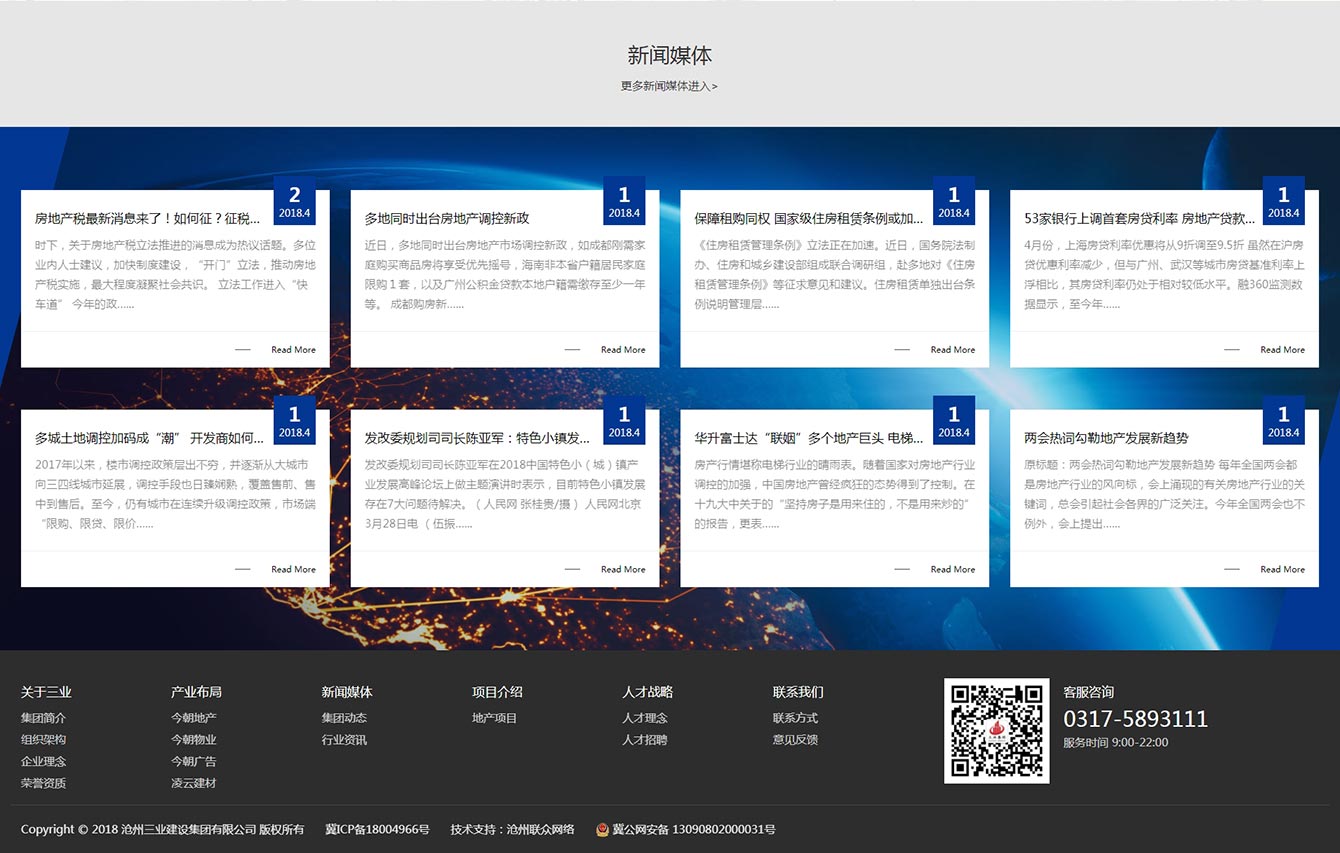The width and height of the screenshot is (1340, 853).
Task: Click phone number 0317-5893111
Action: [1135, 719]
